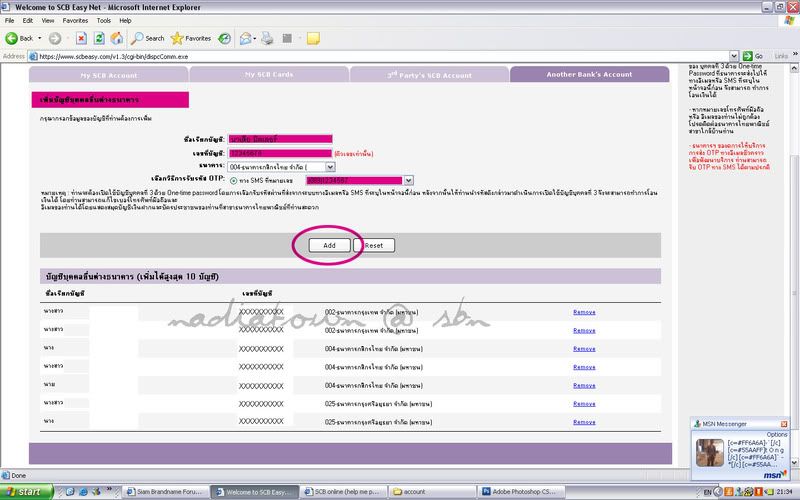Click Remove on the third 004 bank row
Image resolution: width=800 pixels, height=500 pixels.
[584, 386]
